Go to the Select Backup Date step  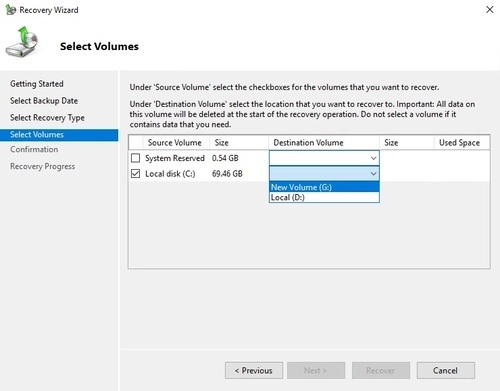pos(44,101)
